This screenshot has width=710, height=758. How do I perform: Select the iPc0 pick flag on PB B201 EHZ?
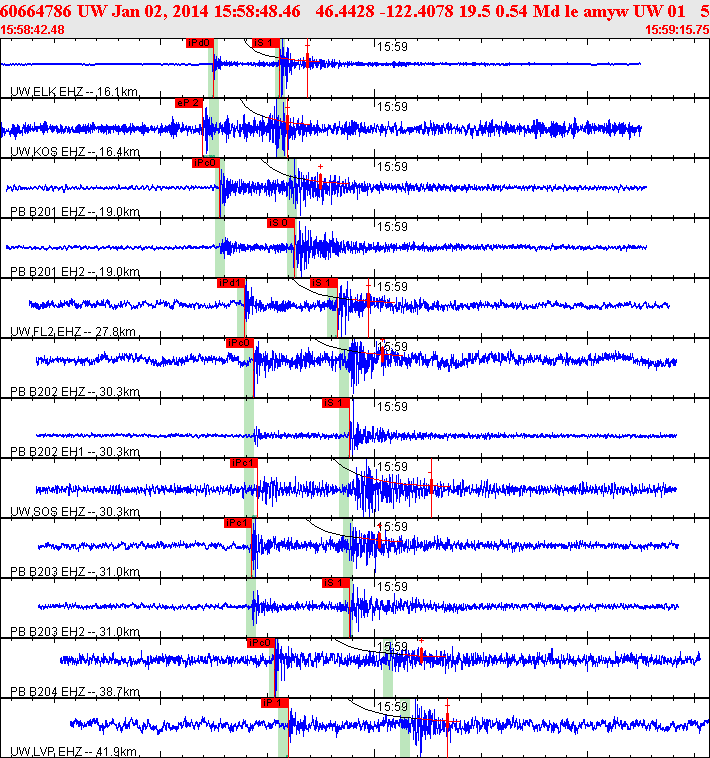click(x=206, y=163)
